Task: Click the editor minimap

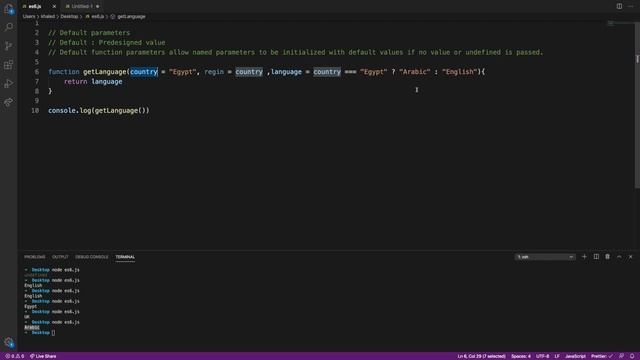Action: [x=620, y=24]
